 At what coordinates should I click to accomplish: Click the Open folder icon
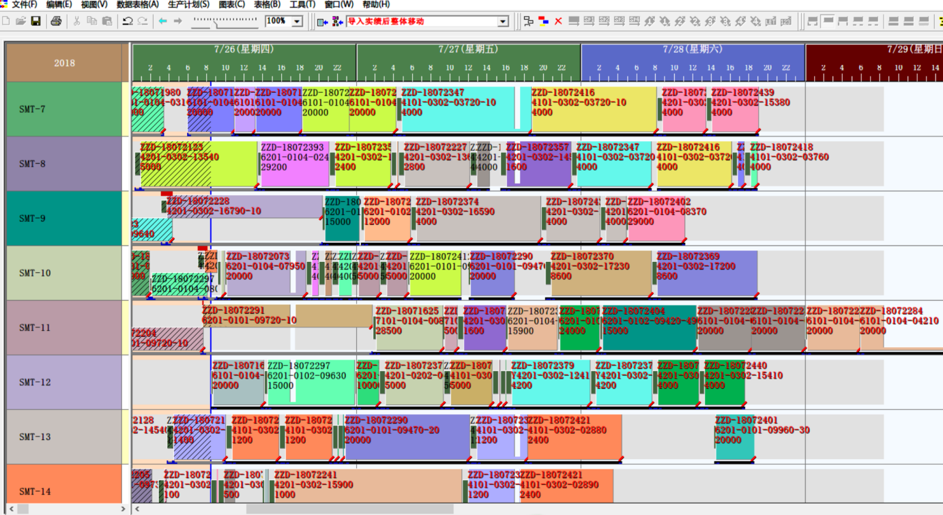pyautogui.click(x=21, y=21)
